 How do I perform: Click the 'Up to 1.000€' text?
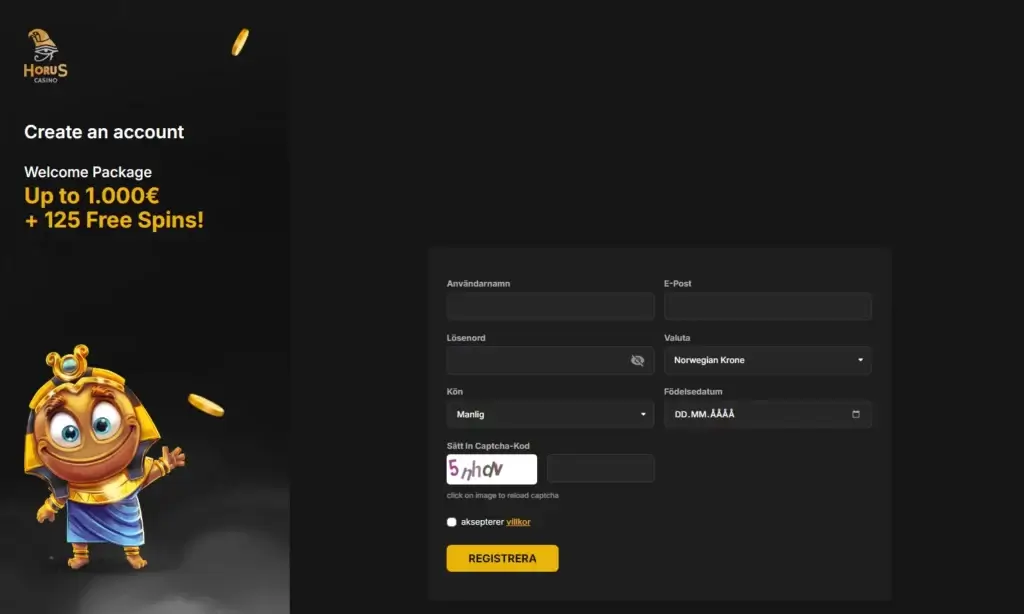click(91, 196)
